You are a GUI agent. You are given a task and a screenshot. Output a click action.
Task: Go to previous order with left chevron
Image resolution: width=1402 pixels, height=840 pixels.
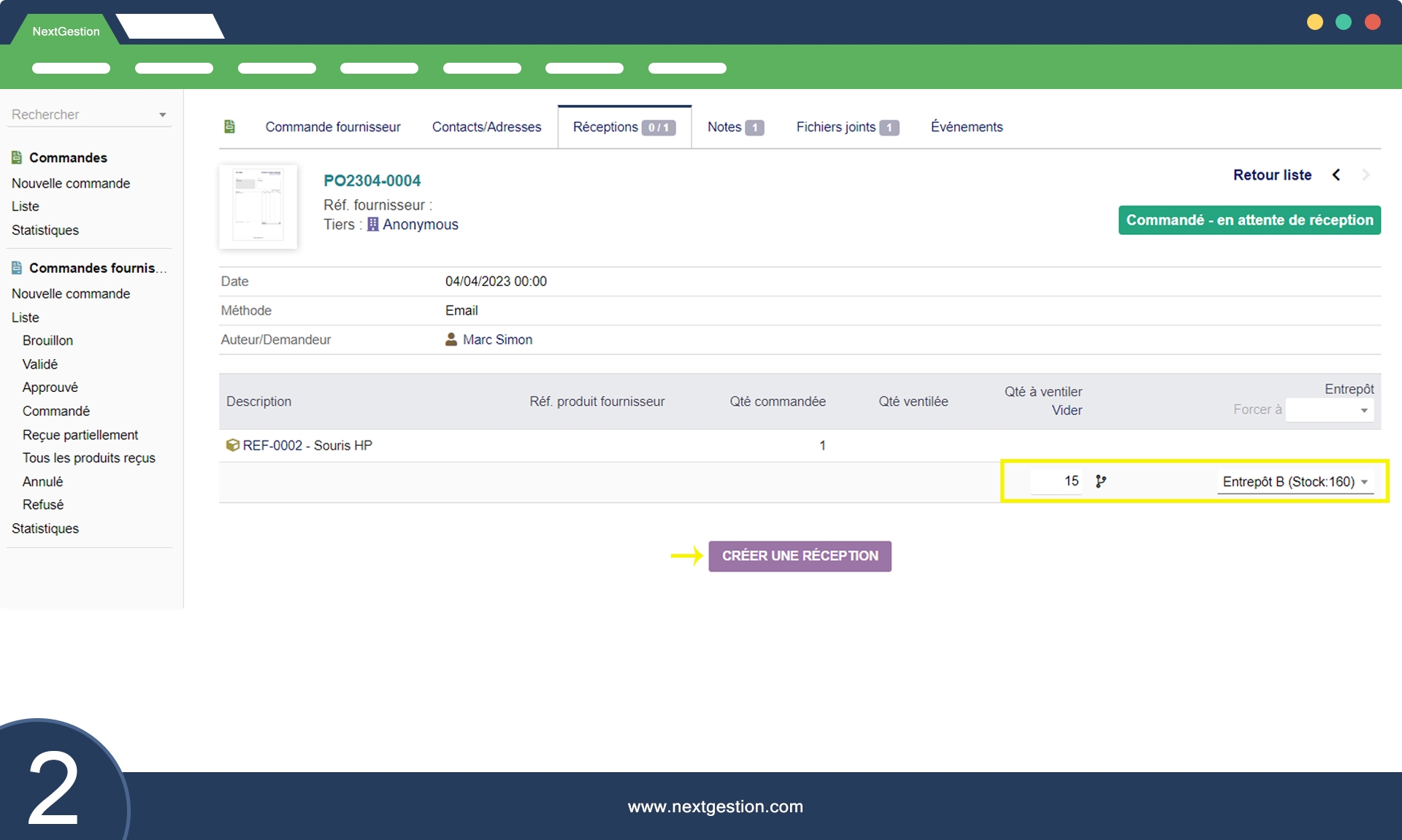click(x=1336, y=175)
